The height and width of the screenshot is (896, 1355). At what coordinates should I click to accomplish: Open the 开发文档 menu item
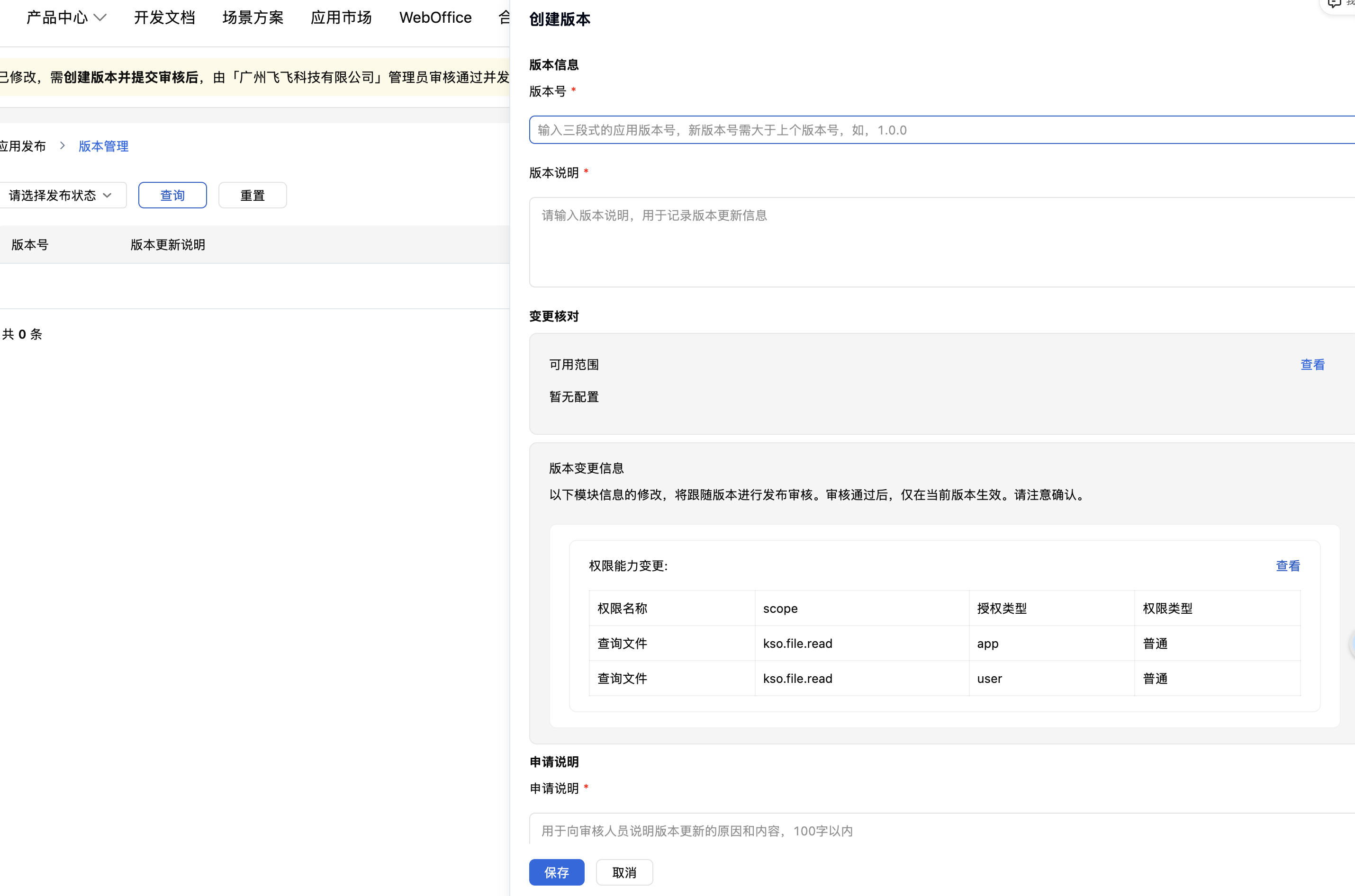(x=165, y=18)
